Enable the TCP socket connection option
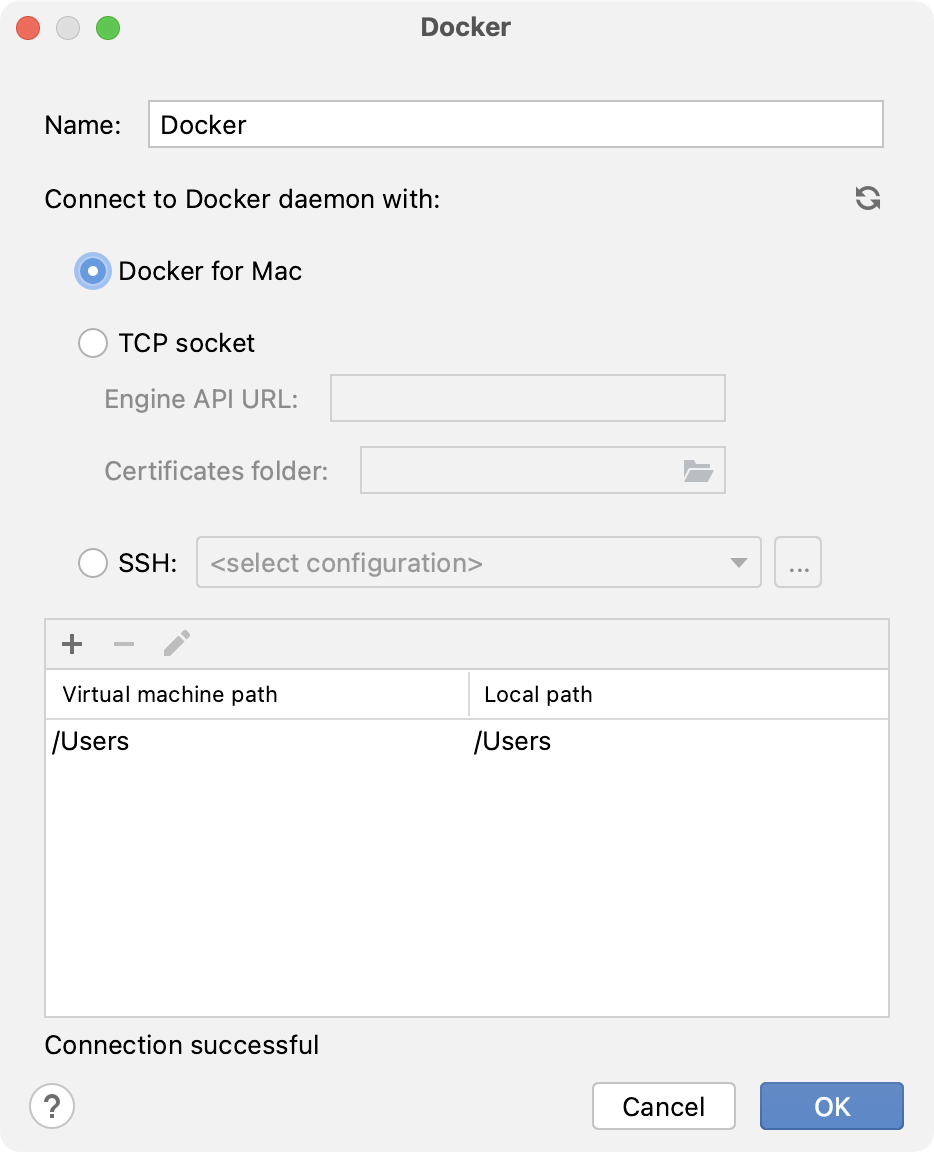This screenshot has height=1152, width=934. coord(92,343)
